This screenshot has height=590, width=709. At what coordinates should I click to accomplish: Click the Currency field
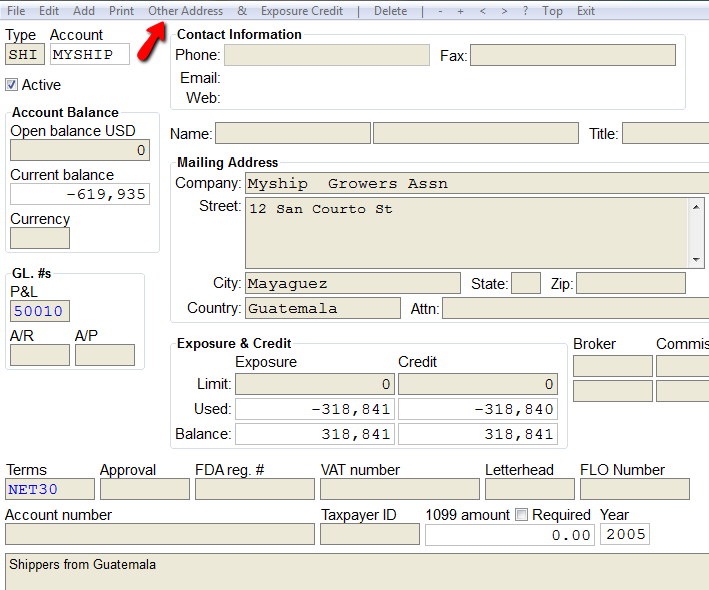coord(40,238)
